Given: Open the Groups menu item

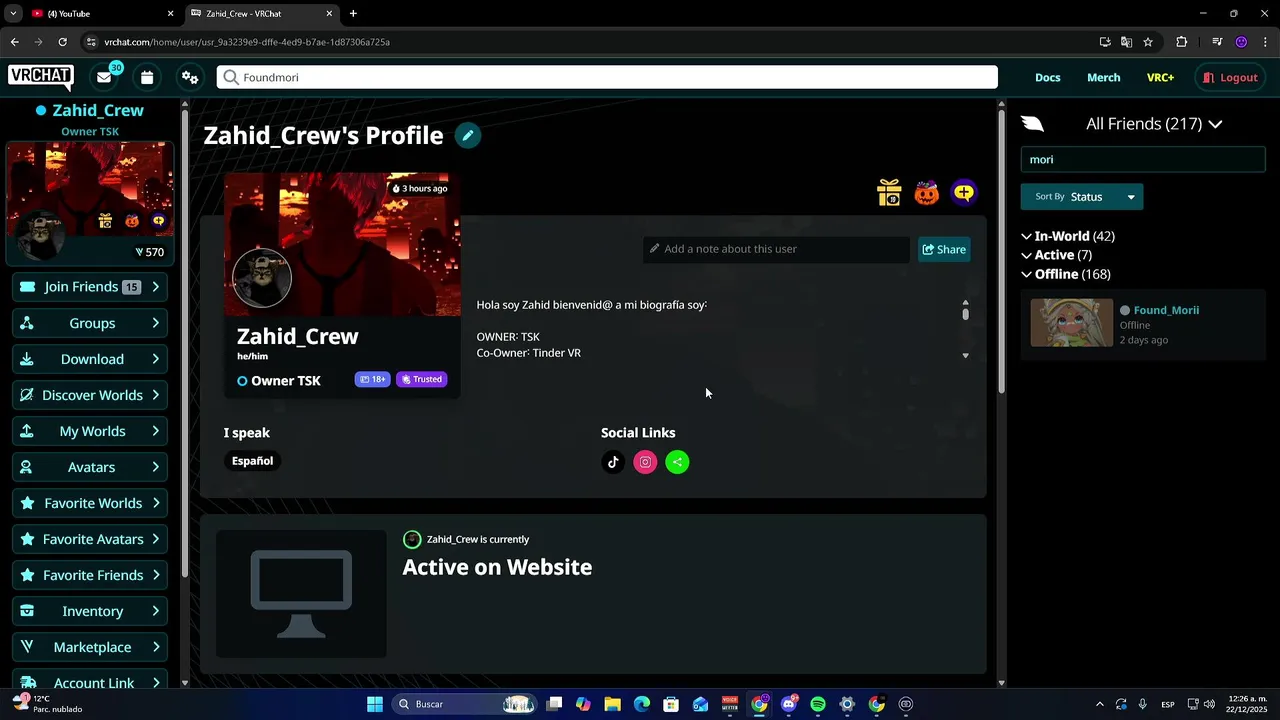Looking at the screenshot, I should tap(90, 323).
